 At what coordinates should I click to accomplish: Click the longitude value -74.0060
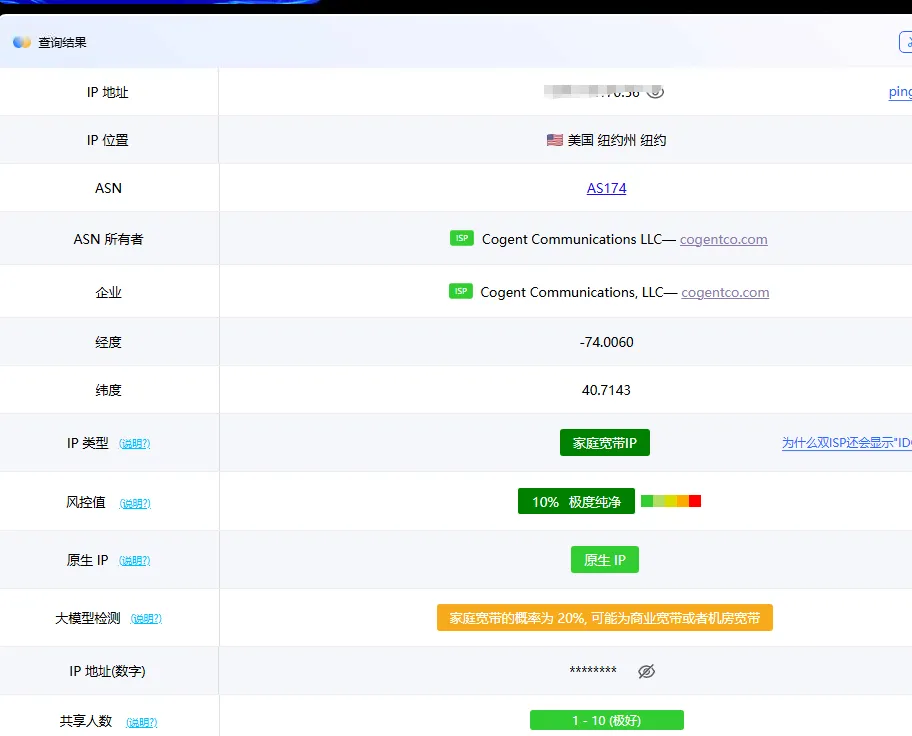tap(607, 342)
